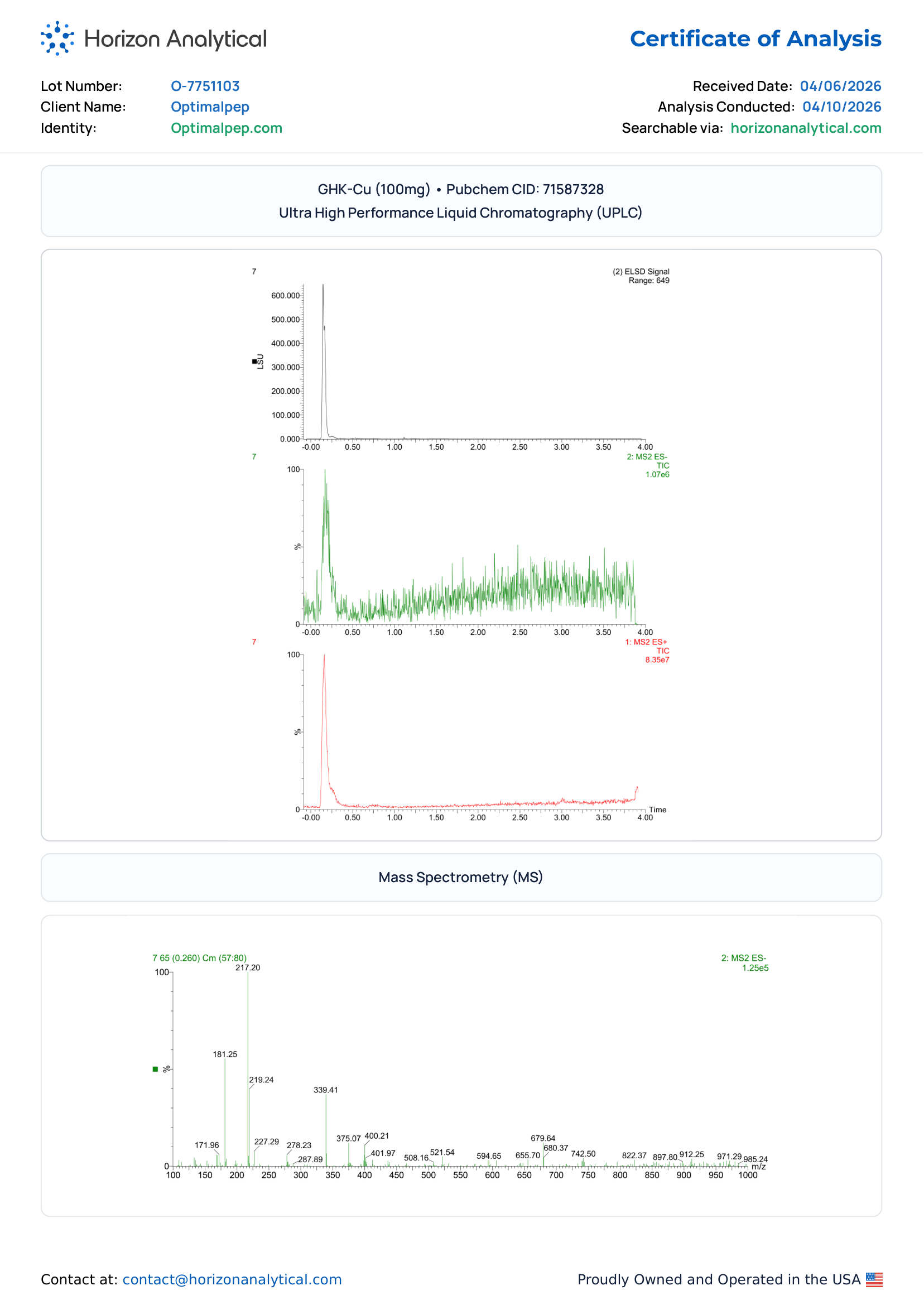Screen dimensions: 924x1305
Task: Click the 219.24 mass peak label
Action: pyautogui.click(x=262, y=1081)
